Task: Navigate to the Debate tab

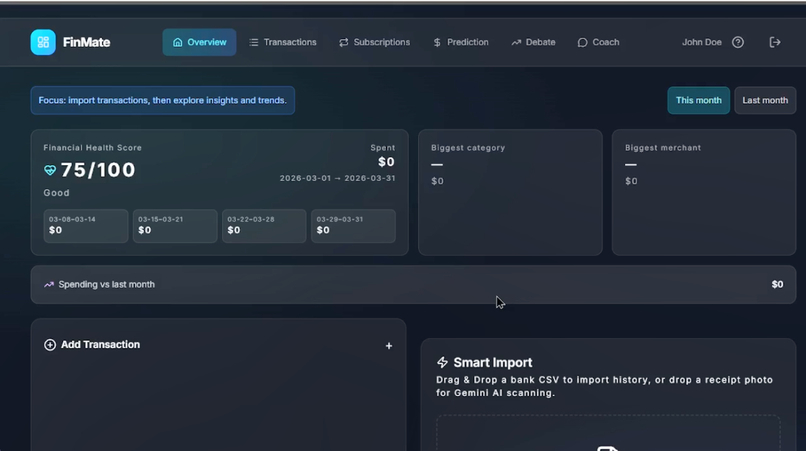Action: pyautogui.click(x=533, y=42)
